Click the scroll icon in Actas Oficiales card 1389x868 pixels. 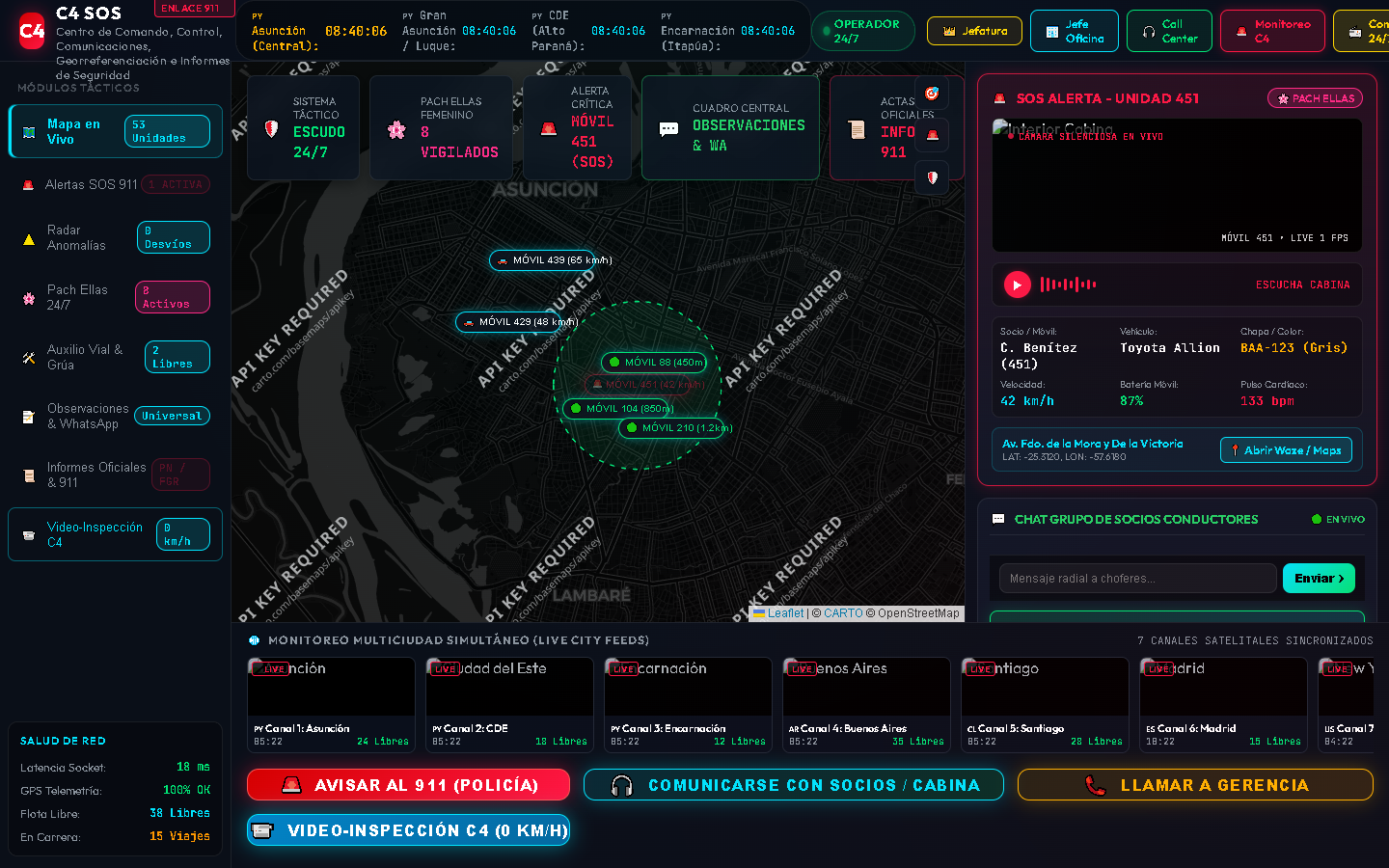[x=857, y=129]
